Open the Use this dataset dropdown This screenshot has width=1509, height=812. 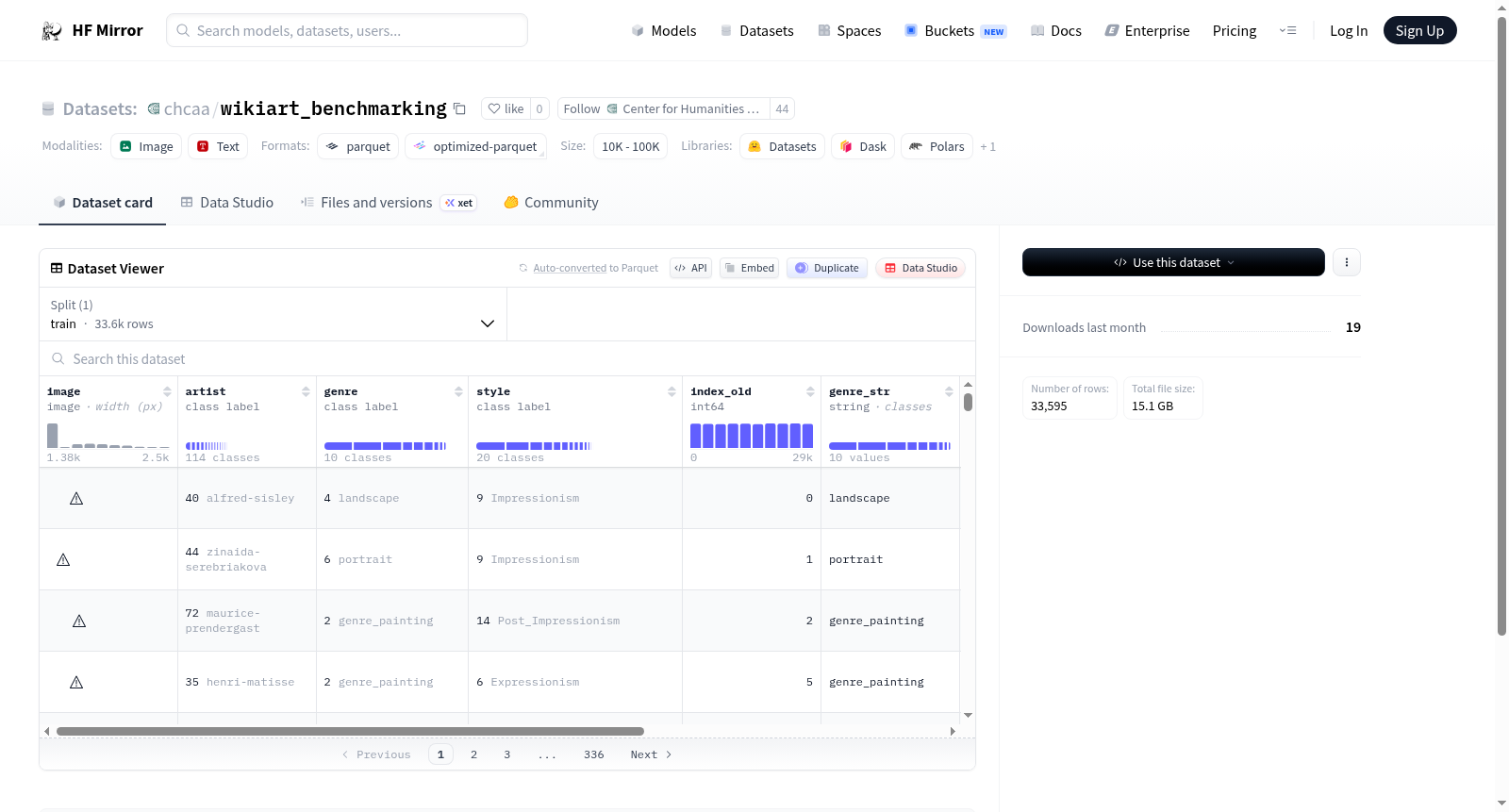pos(1173,262)
